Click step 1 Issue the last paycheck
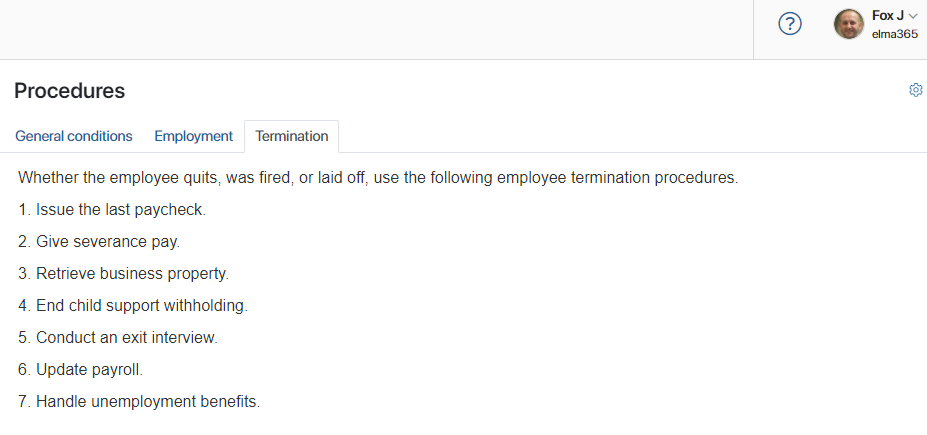The height and width of the screenshot is (435, 927). pyautogui.click(x=112, y=209)
